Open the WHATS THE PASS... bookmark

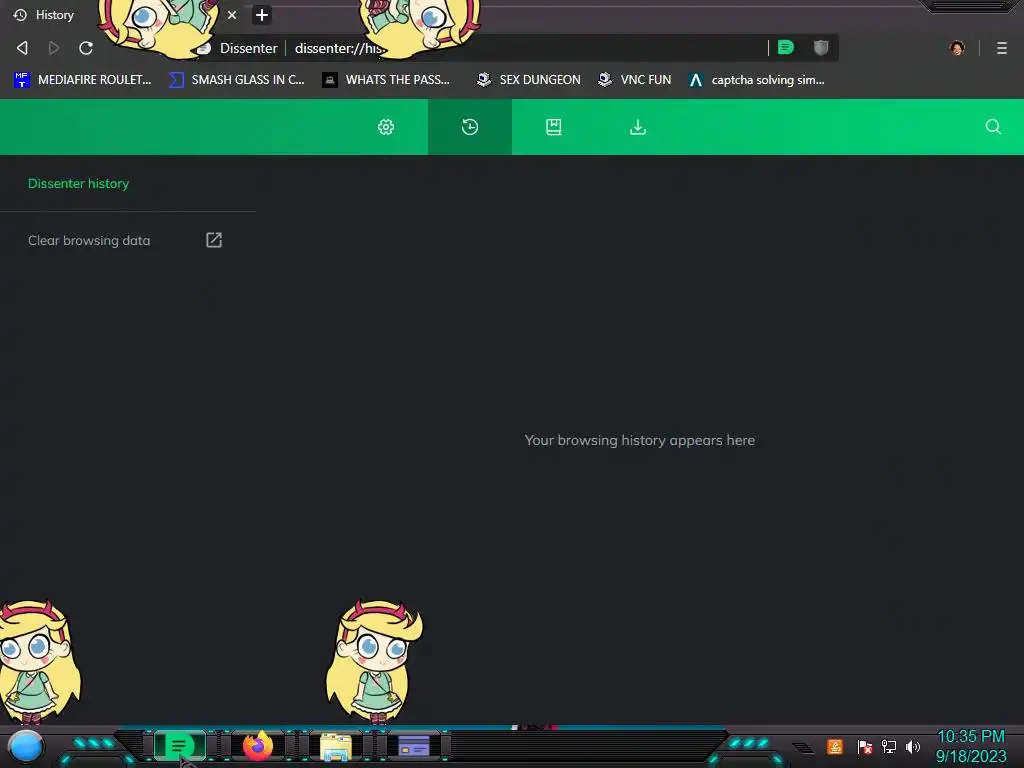tap(387, 80)
